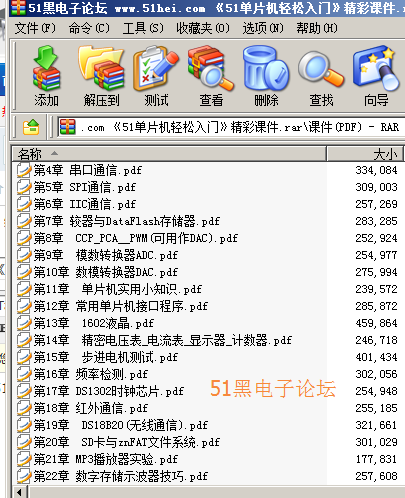
Task: Select file 第9章 模数转换器ADC.pdf
Action: [x=97, y=255]
